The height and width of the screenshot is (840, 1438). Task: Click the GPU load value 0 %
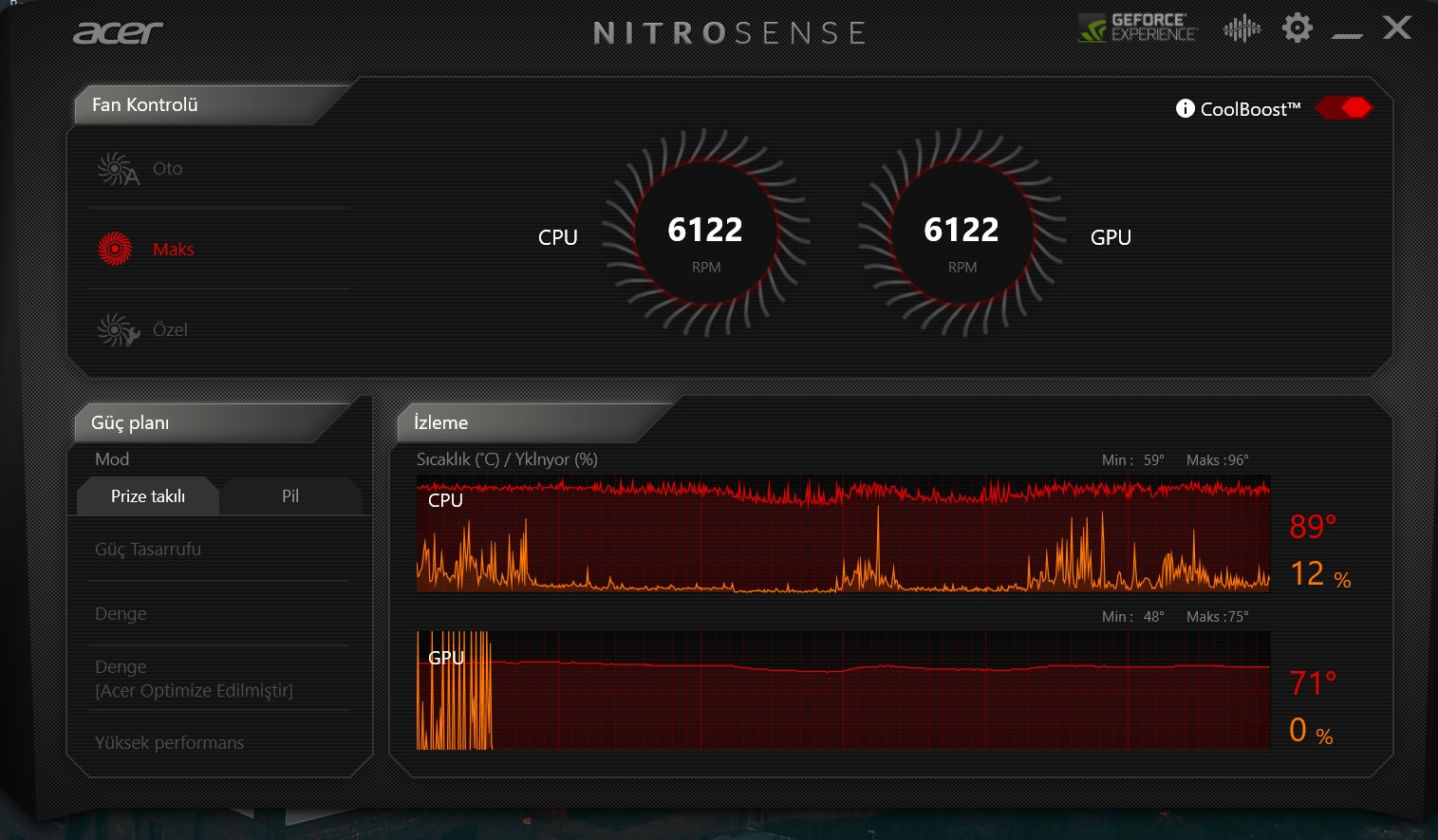click(1312, 731)
